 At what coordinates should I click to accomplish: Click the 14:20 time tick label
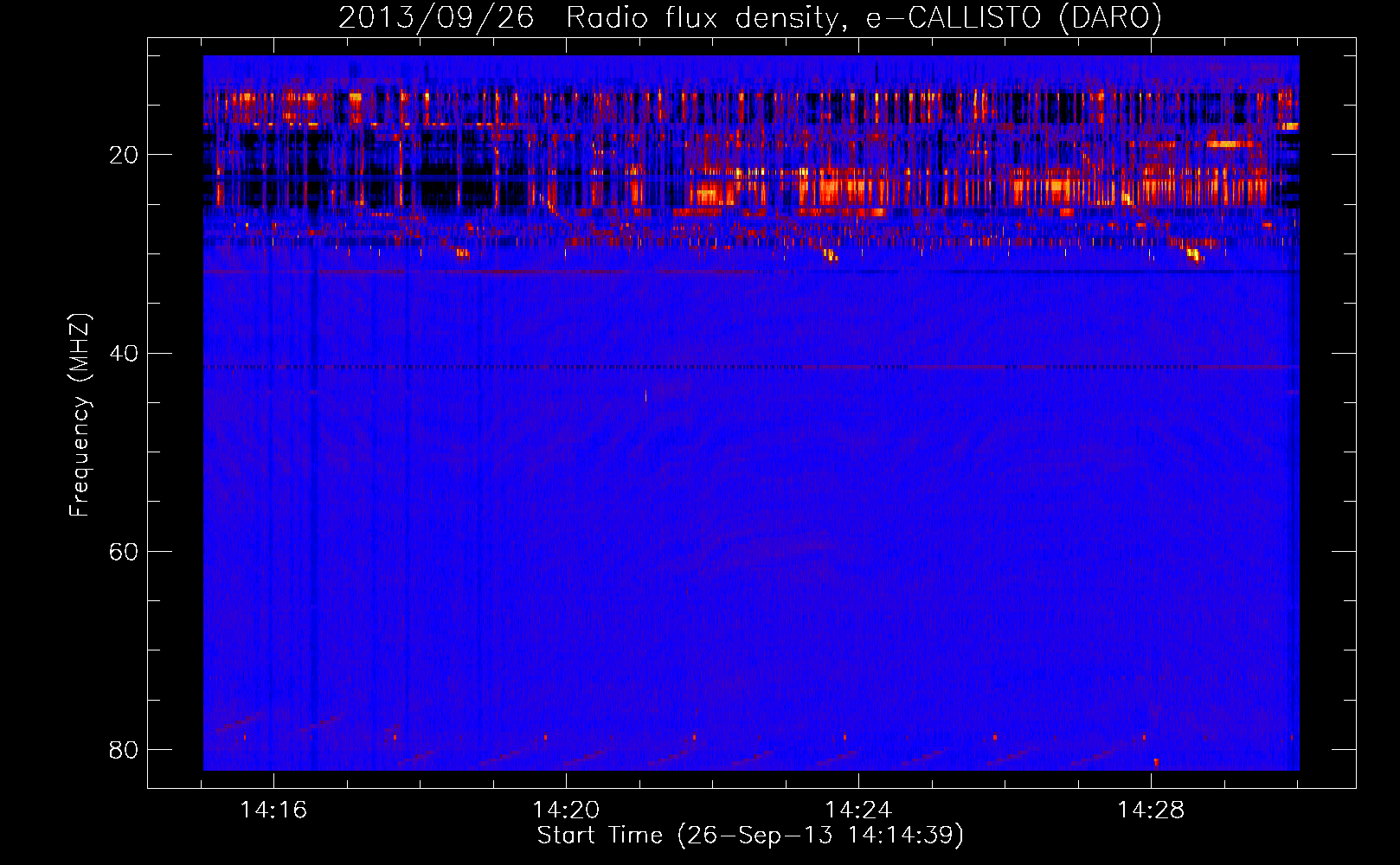[x=566, y=811]
